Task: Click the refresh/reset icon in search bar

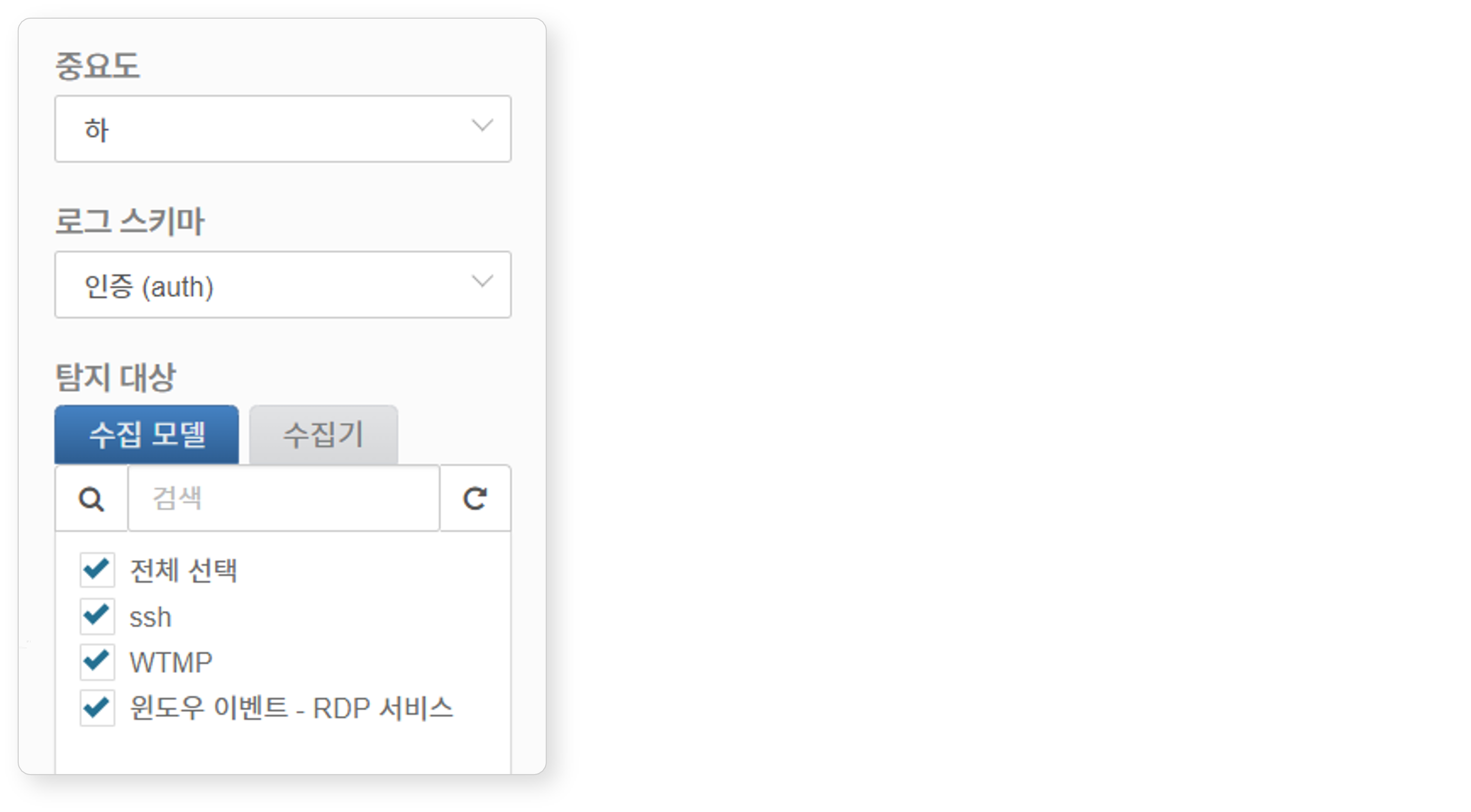Action: [473, 498]
